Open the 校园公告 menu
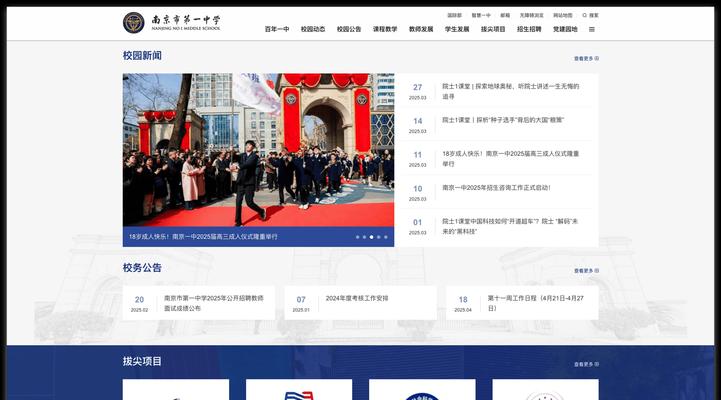The image size is (721, 400). coord(349,29)
